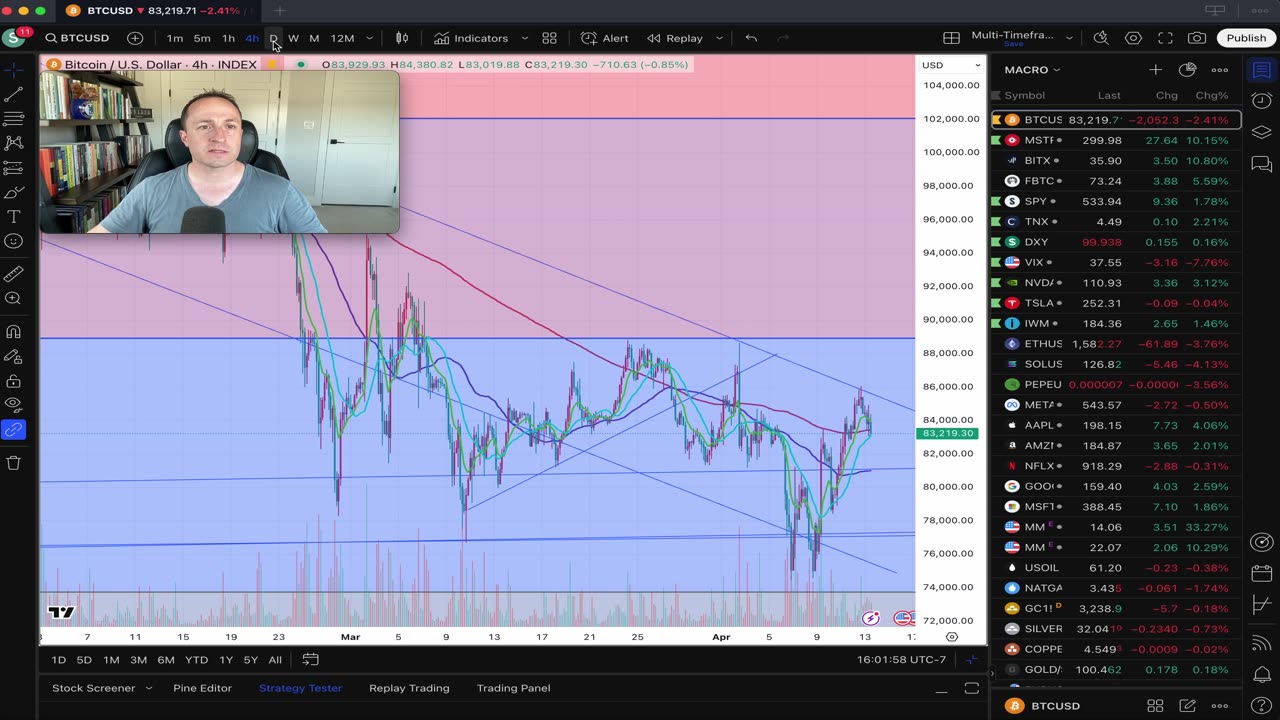Open chart settings hexagon icon
The height and width of the screenshot is (720, 1280).
click(x=1133, y=38)
